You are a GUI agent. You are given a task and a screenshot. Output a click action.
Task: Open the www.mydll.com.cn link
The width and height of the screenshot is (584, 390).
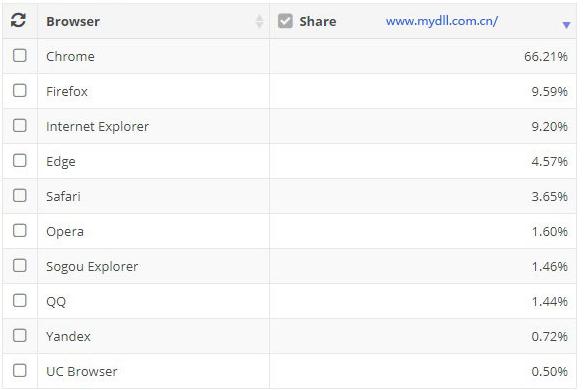click(441, 21)
